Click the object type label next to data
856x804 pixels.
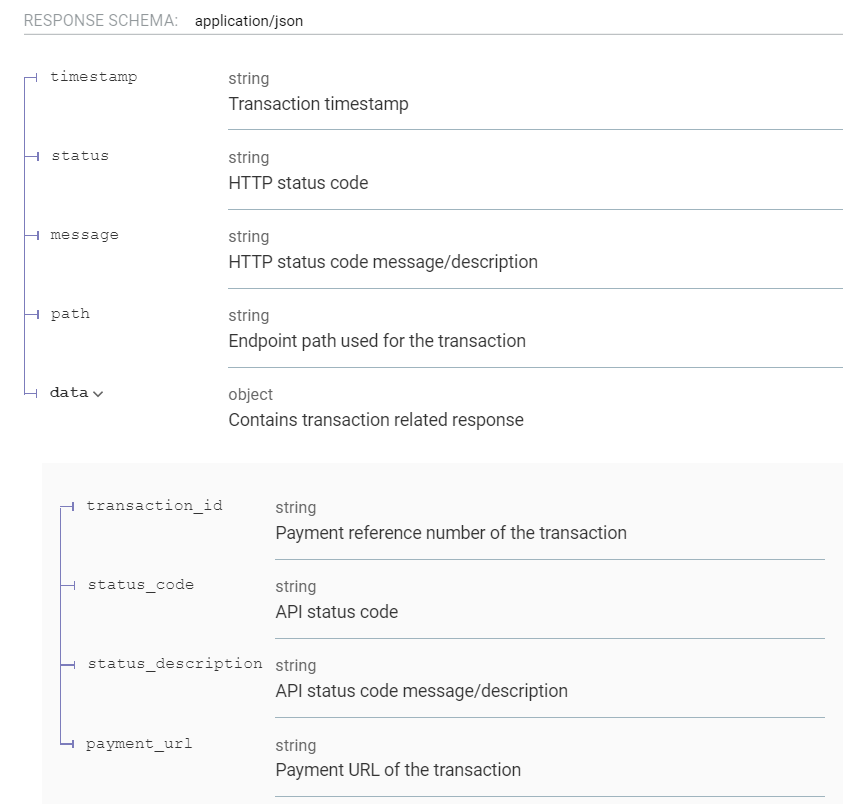point(250,394)
